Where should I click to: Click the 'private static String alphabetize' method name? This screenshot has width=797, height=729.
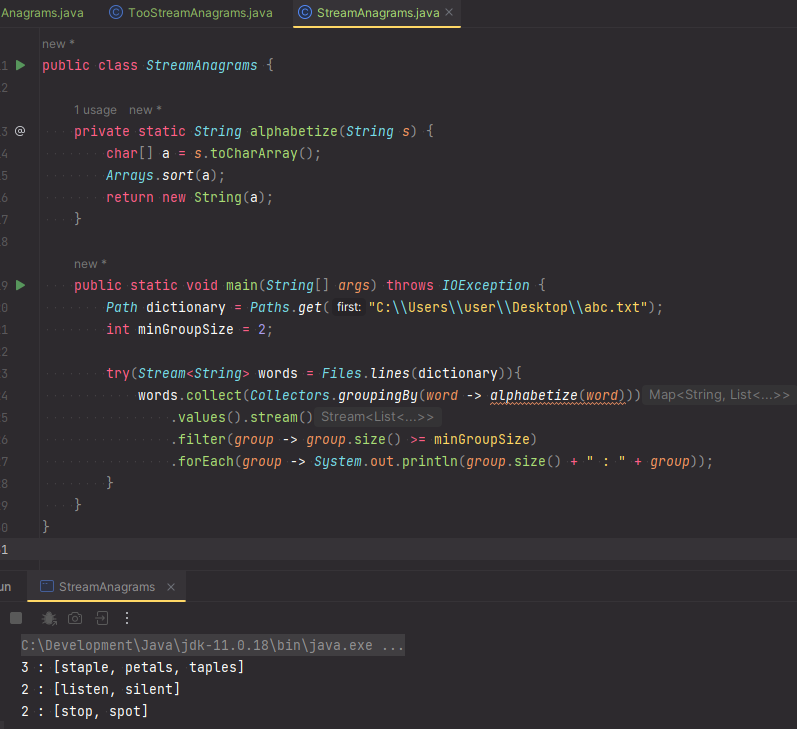pyautogui.click(x=294, y=131)
